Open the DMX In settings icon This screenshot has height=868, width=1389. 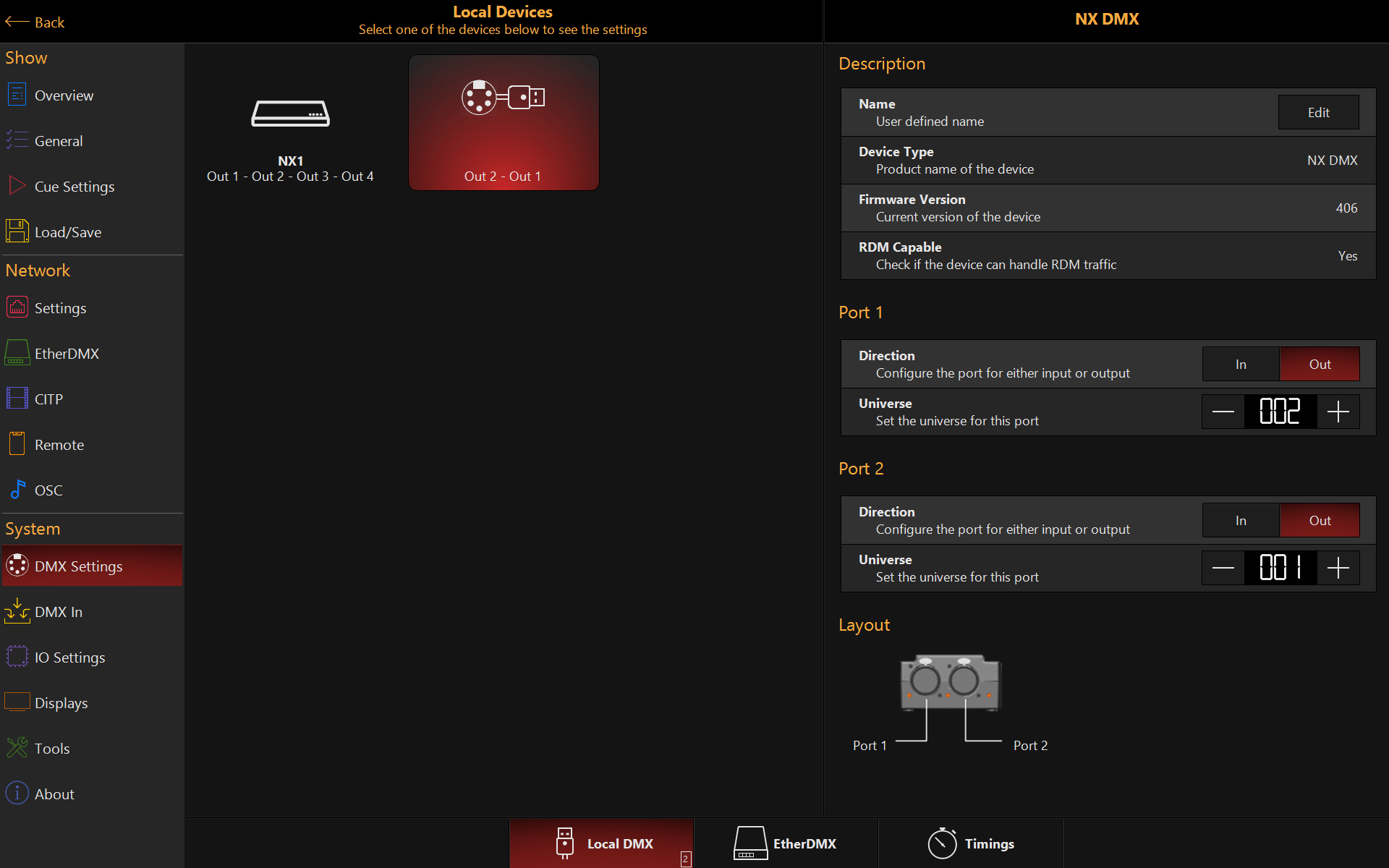[x=17, y=611]
